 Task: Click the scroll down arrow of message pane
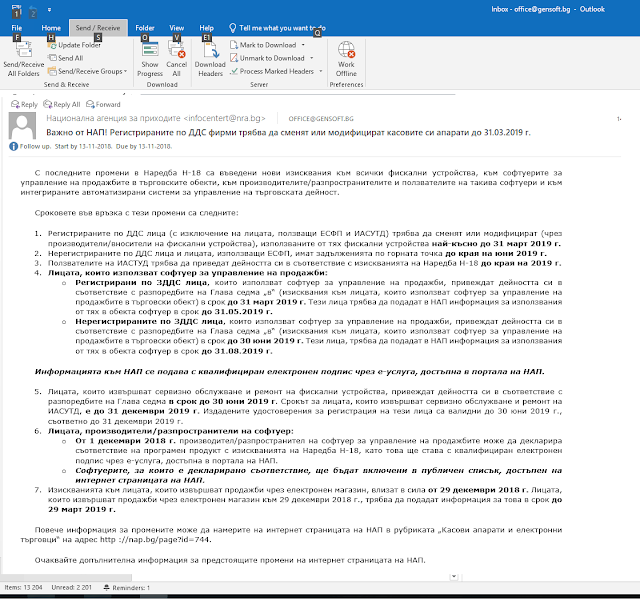tap(453, 577)
